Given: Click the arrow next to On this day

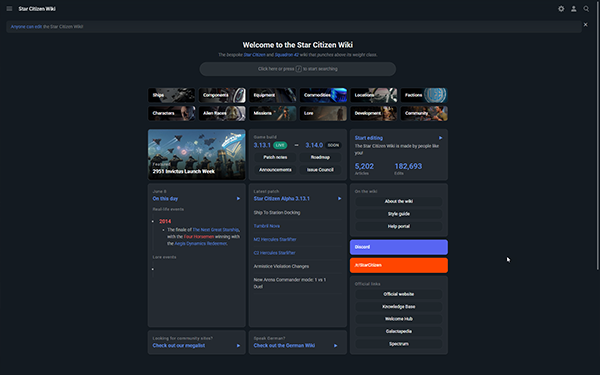Looking at the screenshot, I should 238,199.
